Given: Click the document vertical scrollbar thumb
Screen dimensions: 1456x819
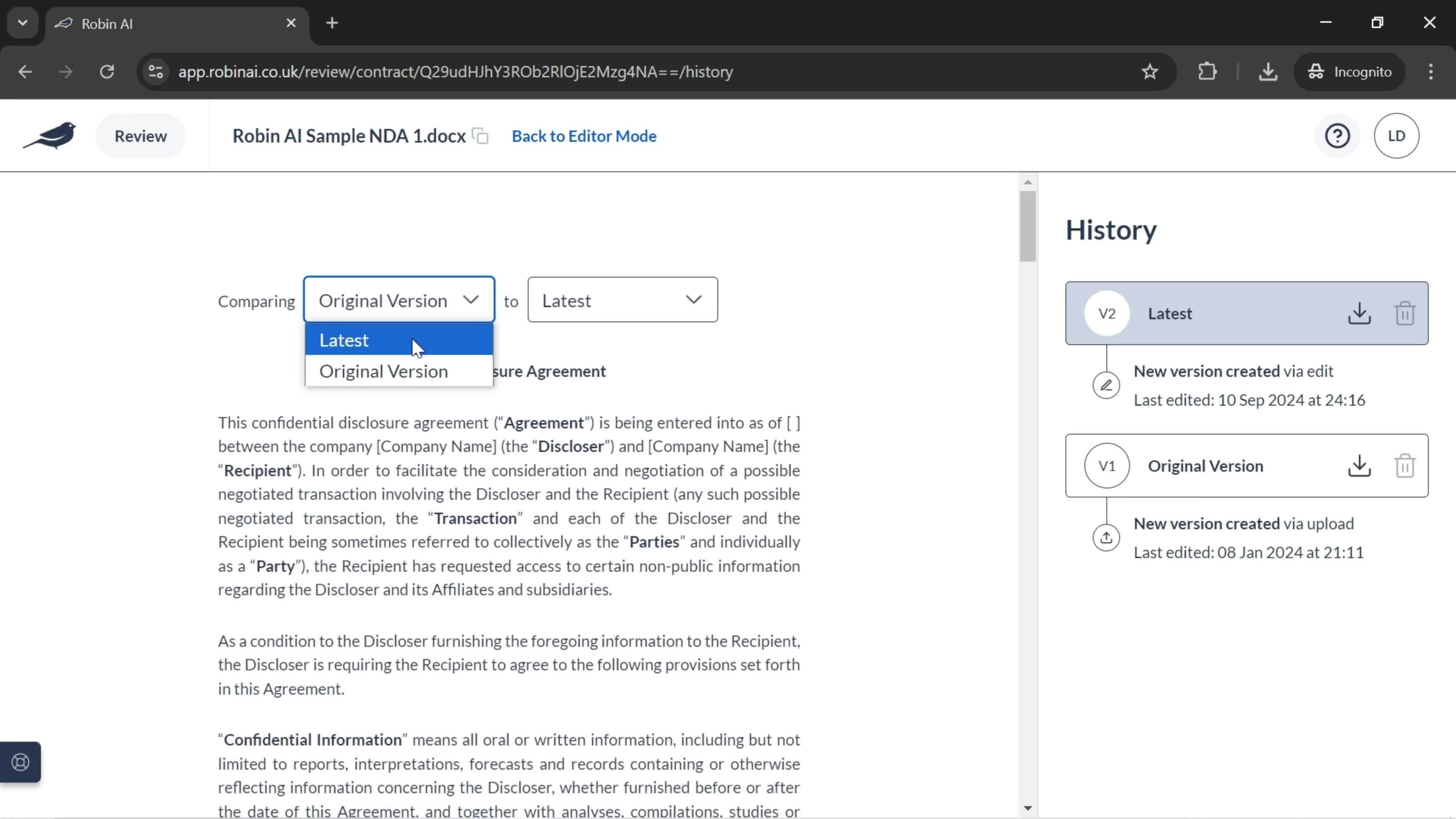Looking at the screenshot, I should point(1028,226).
